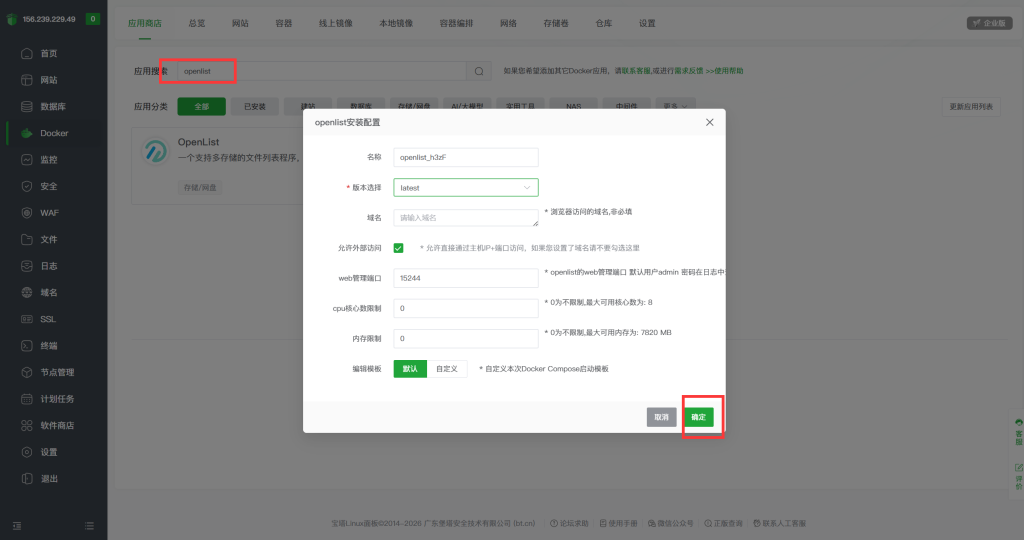Image resolution: width=1024 pixels, height=540 pixels.
Task: Open the sidebar menu list icon at bottom
Action: tap(89, 526)
